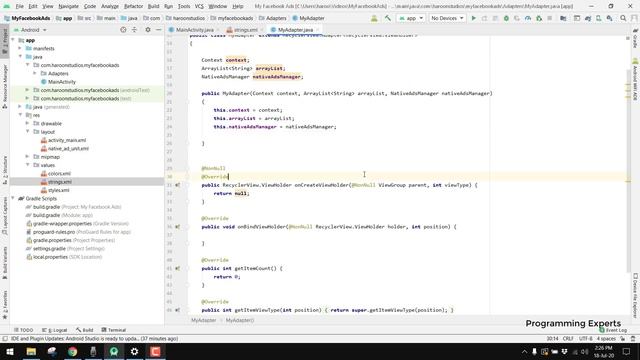Viewport: 640px width, 360px height.
Task: Click the Debug app bug icon
Action: point(506,18)
